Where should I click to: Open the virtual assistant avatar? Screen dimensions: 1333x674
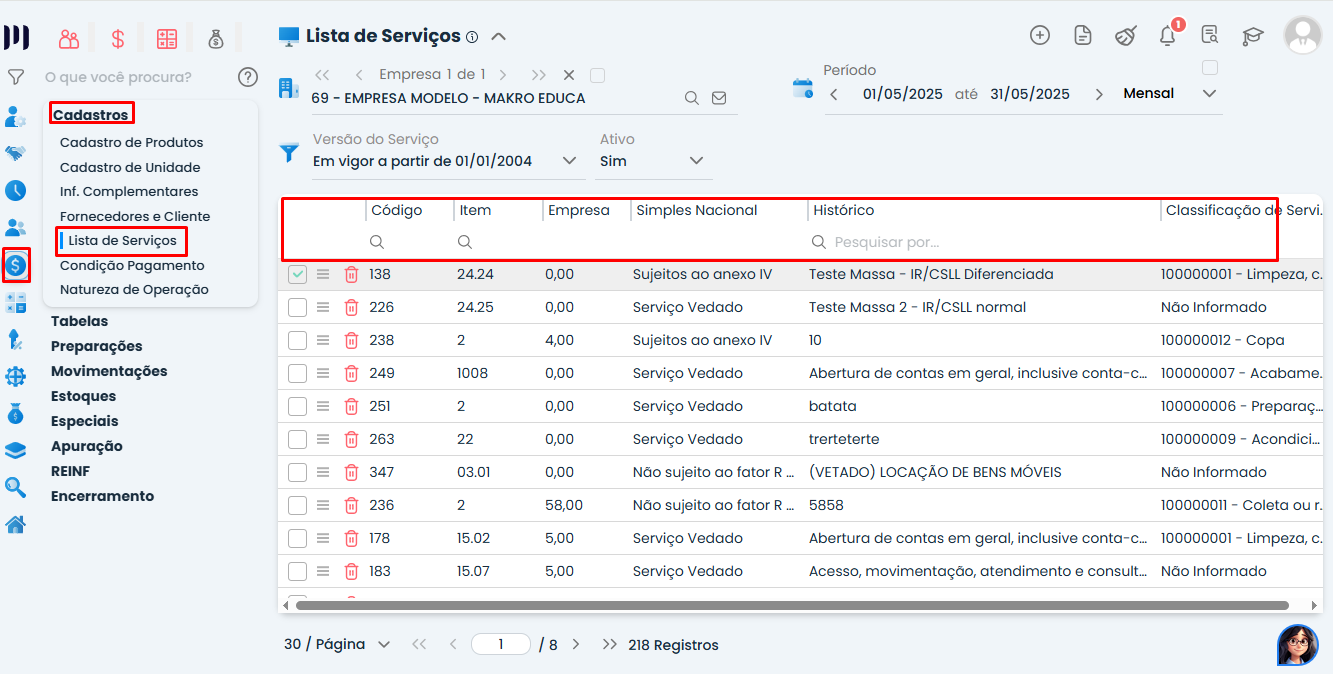coord(1297,645)
